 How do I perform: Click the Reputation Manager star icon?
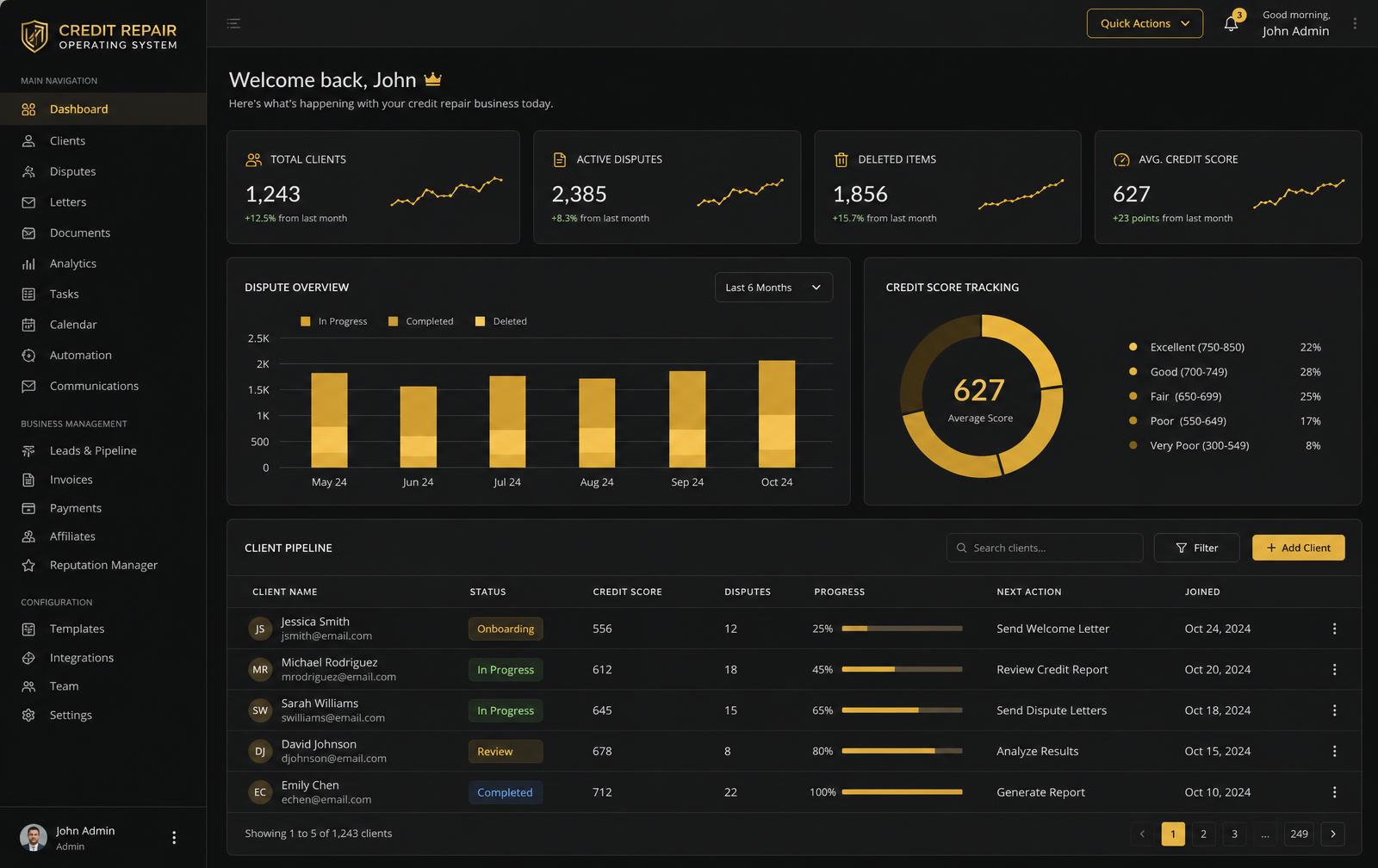click(x=28, y=565)
